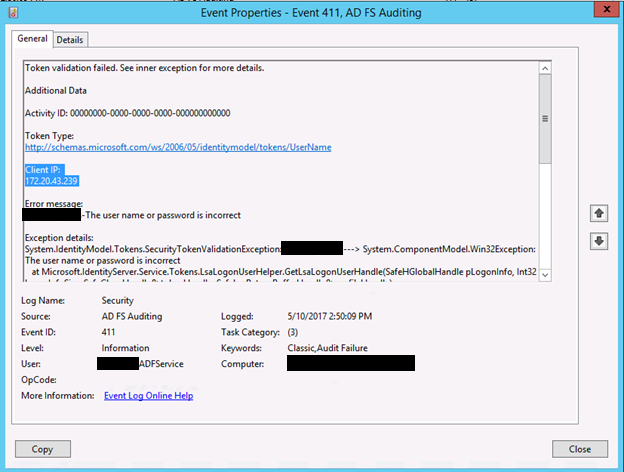Click the Logged date 5/10/2017 2:50:09 PM
This screenshot has height=472, width=624.
330,316
